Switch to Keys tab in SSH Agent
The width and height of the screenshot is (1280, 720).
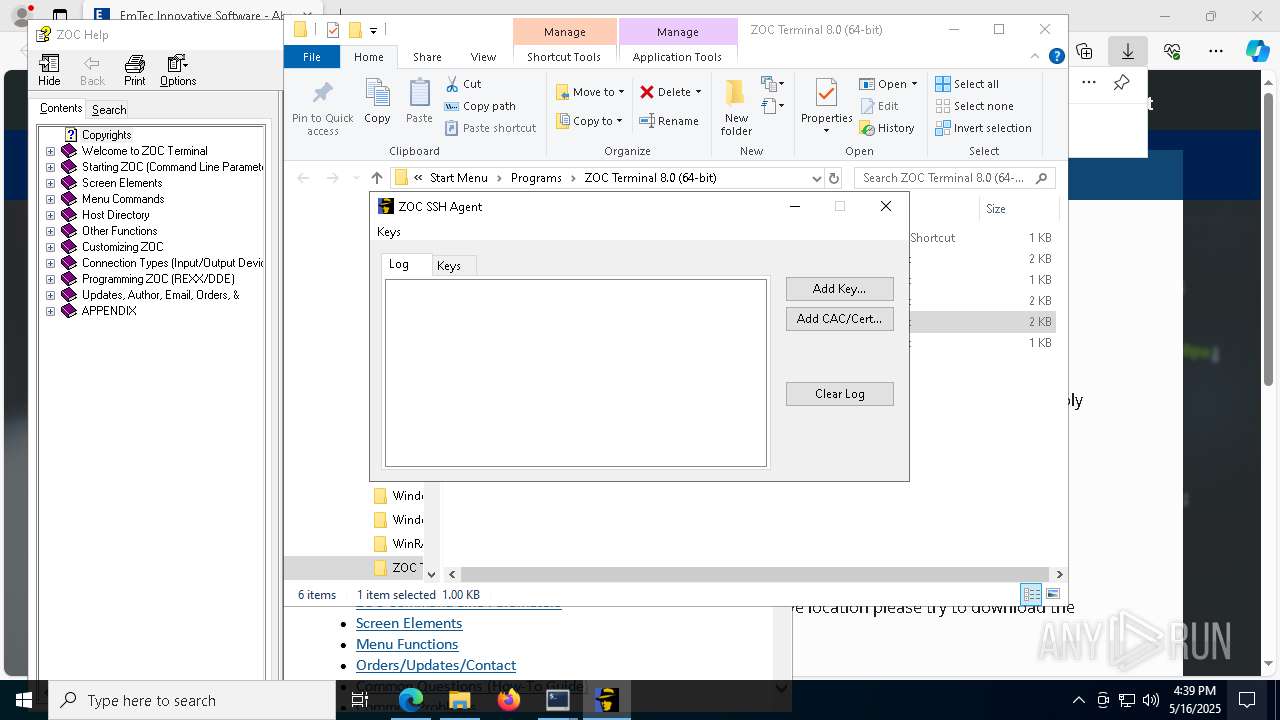449,265
